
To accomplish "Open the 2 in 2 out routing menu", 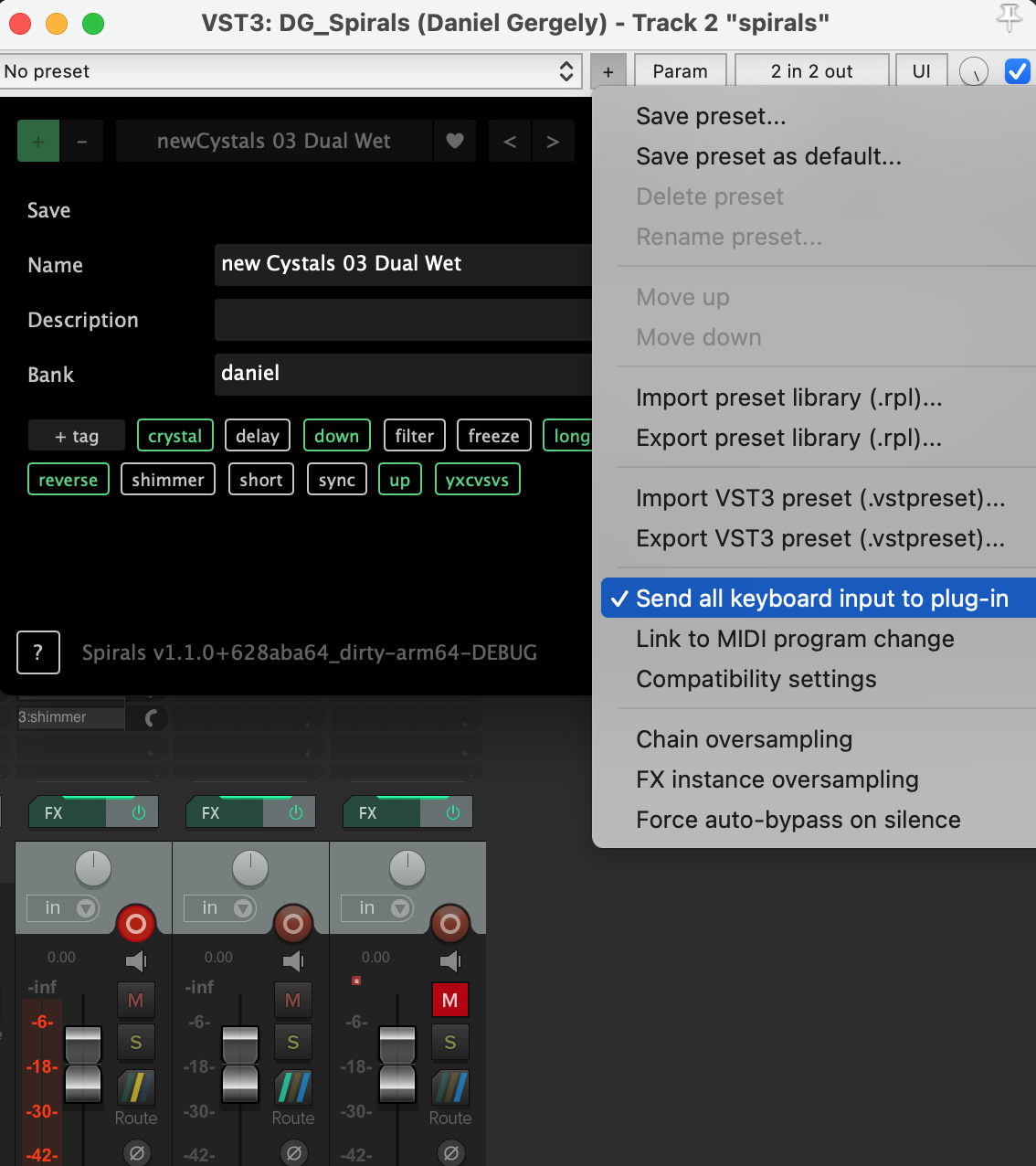I will tap(811, 71).
